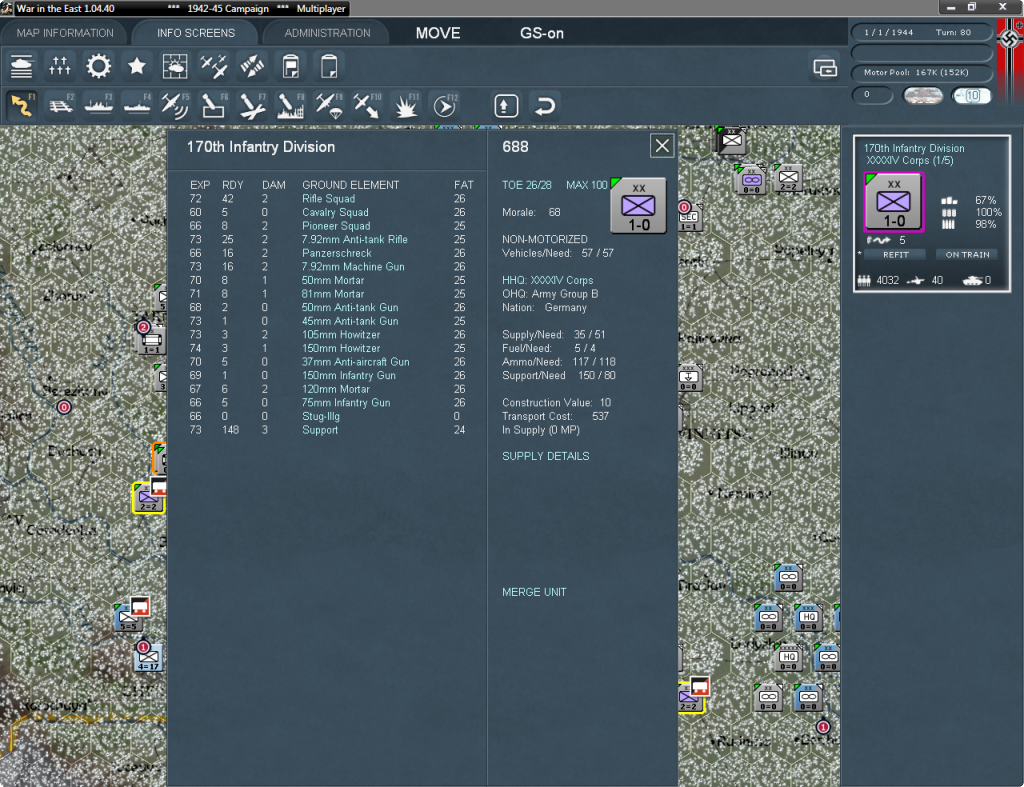The width and height of the screenshot is (1024, 787).
Task: Open the Support ground element
Action: (320, 430)
